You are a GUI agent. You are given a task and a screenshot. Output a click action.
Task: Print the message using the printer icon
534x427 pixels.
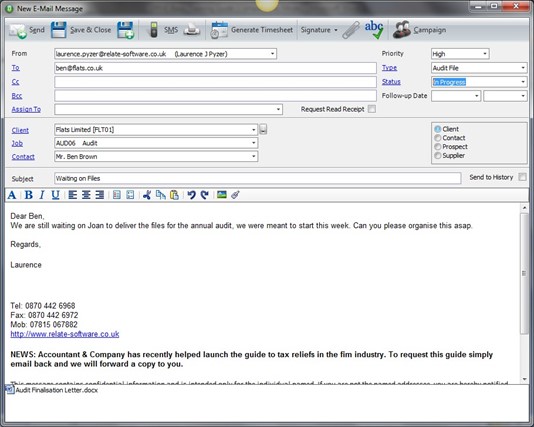(191, 30)
